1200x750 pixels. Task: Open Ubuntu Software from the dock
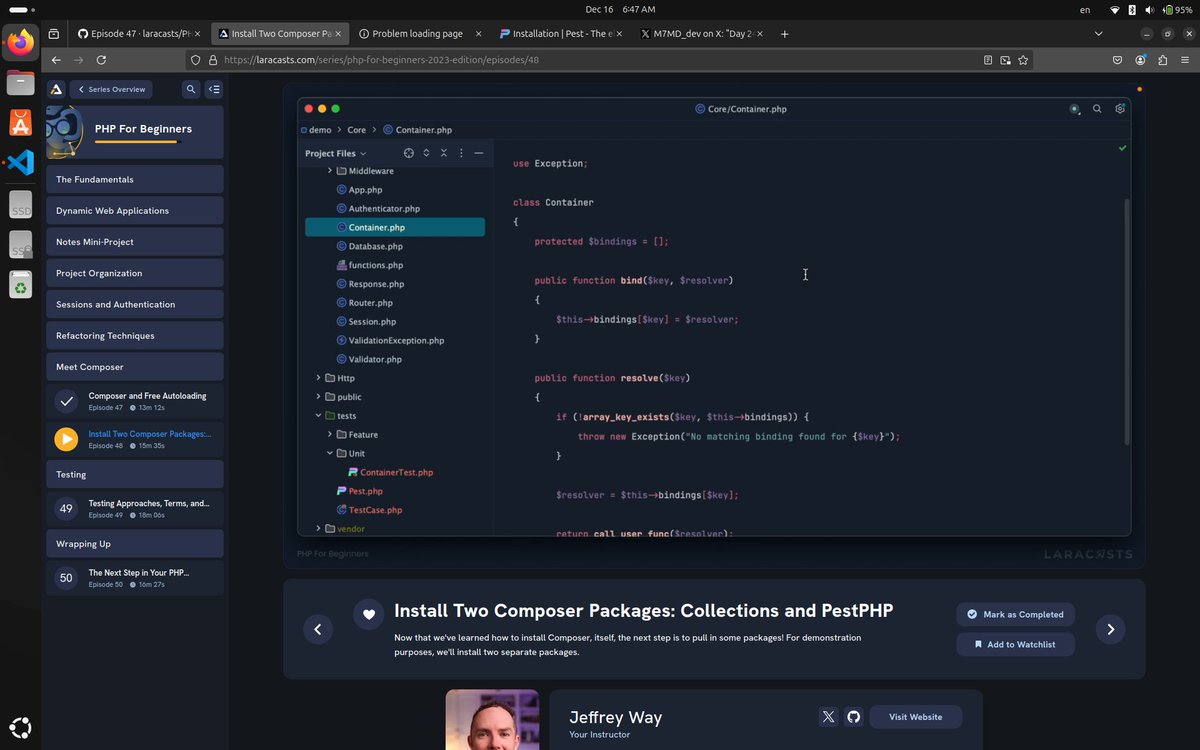[x=21, y=122]
